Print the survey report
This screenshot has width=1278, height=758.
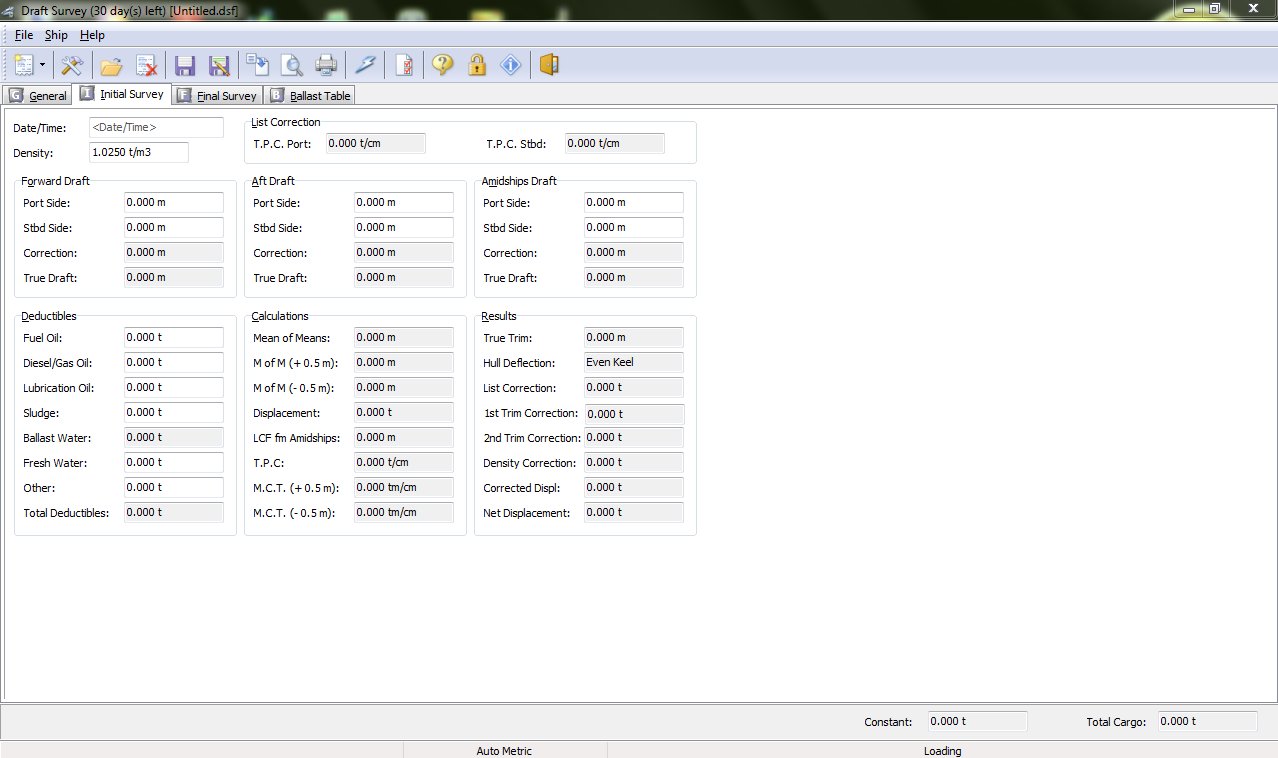click(x=325, y=64)
